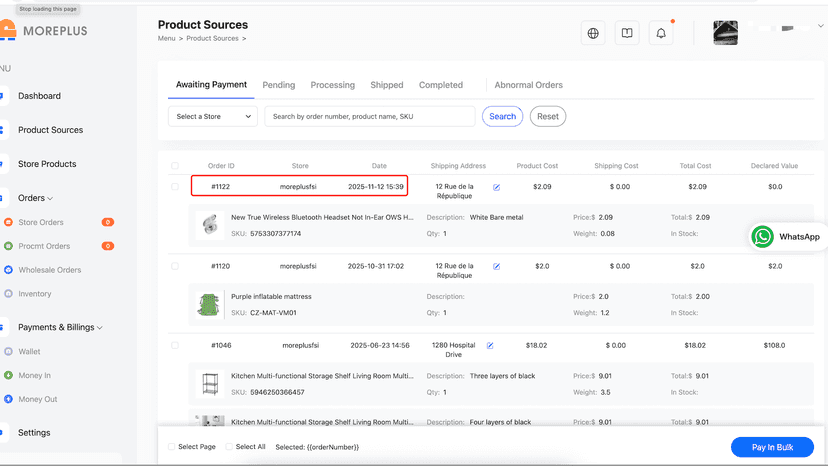Open the Select a Store dropdown
This screenshot has width=828, height=466.
pyautogui.click(x=213, y=116)
